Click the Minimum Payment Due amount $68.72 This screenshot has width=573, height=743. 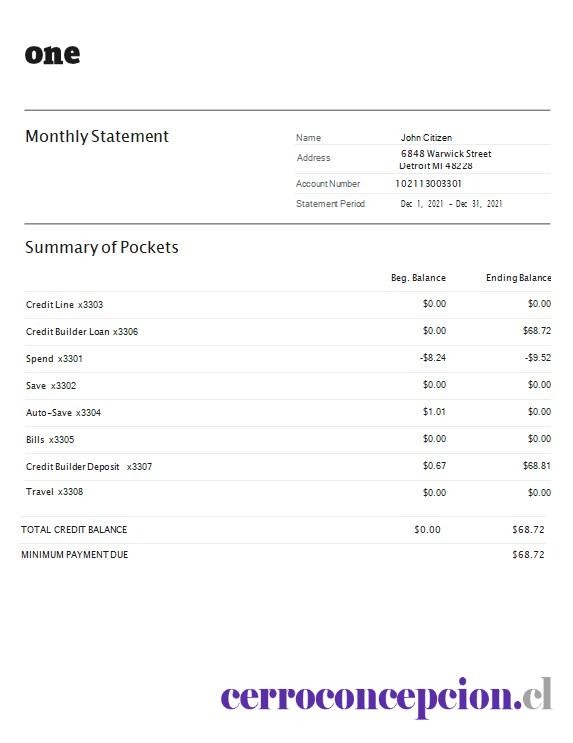(528, 554)
